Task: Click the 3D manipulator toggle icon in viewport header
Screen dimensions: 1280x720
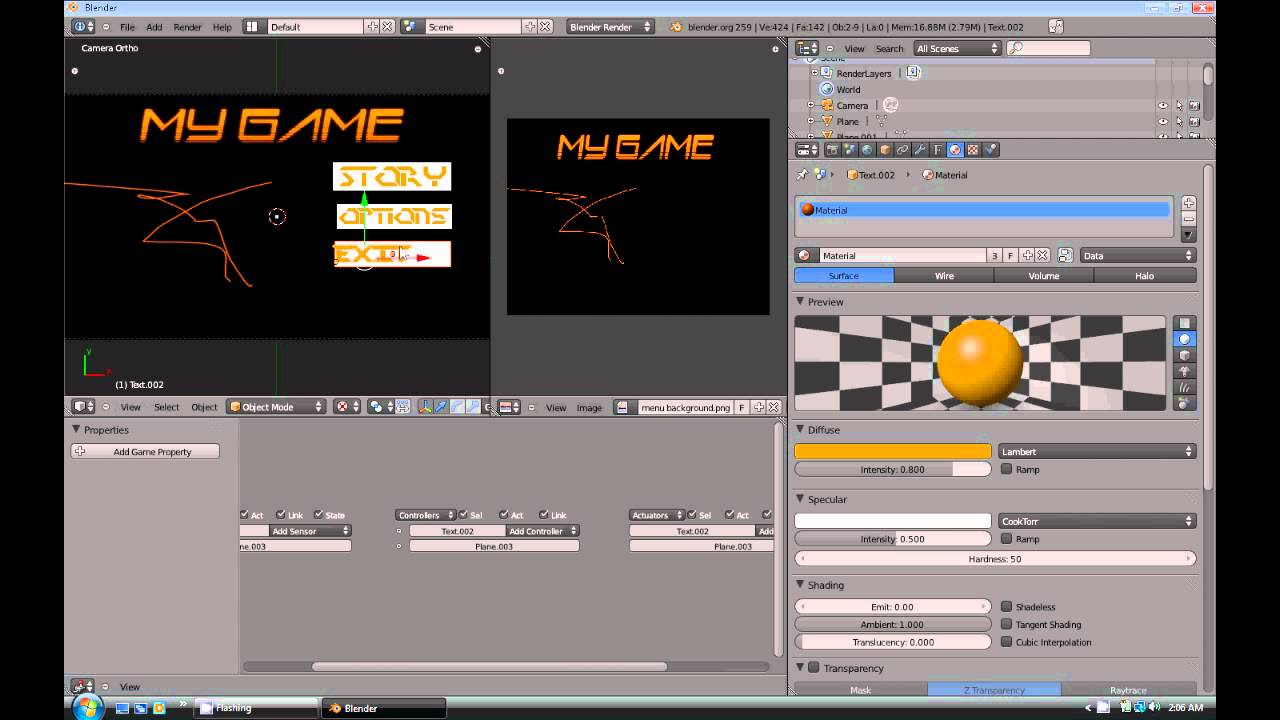Action: (x=427, y=407)
